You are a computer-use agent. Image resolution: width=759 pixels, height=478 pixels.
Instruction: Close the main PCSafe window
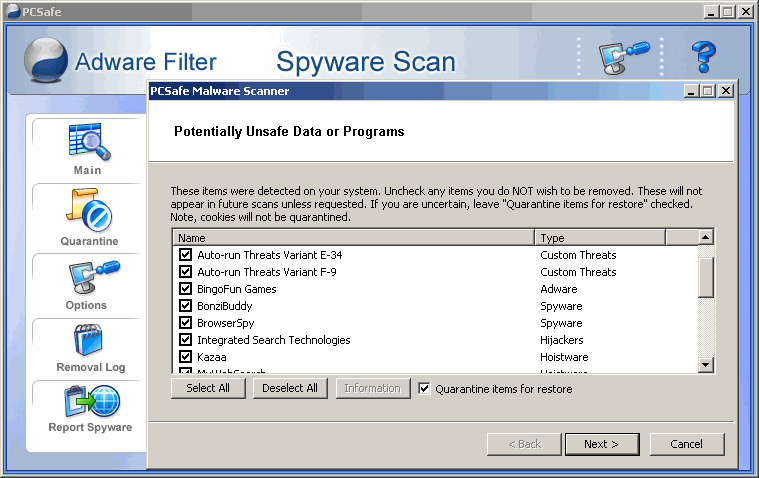tap(746, 12)
